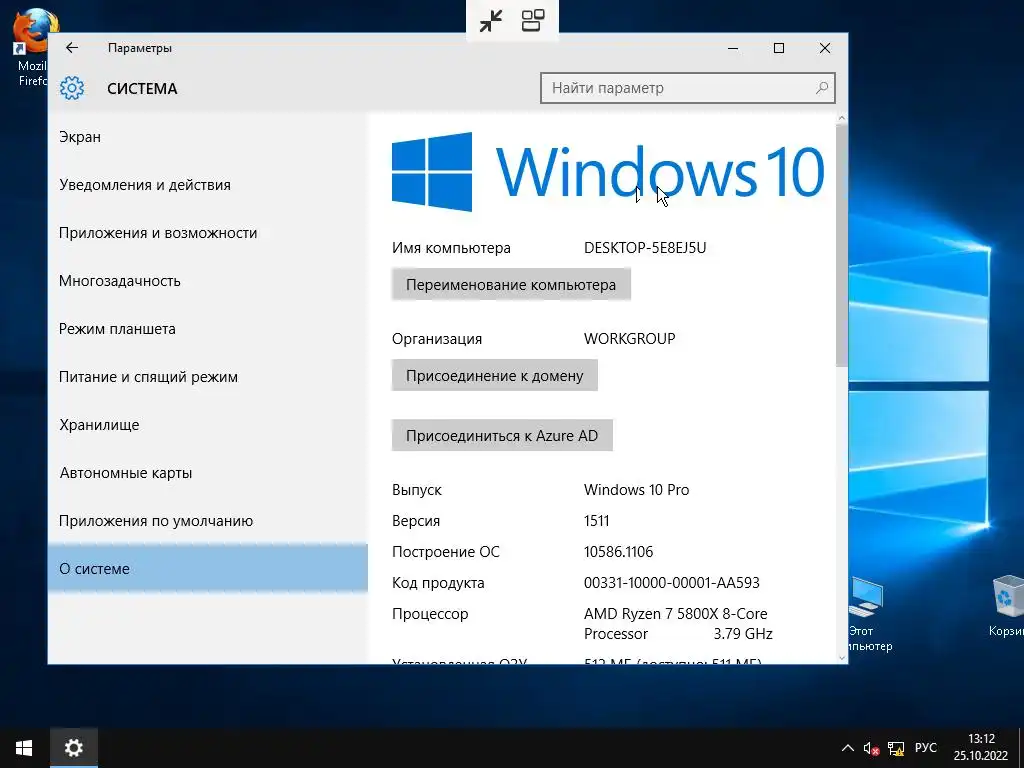Open the clock showing 13:12
The image size is (1024, 768).
tap(981, 748)
